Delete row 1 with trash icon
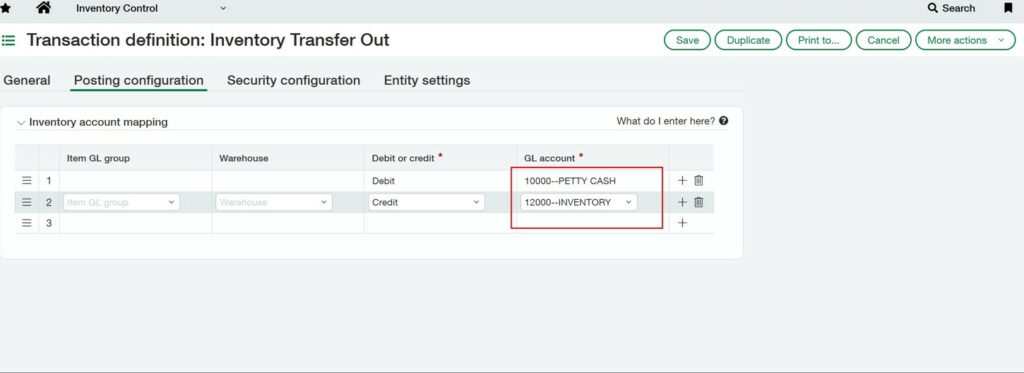Image resolution: width=1024 pixels, height=373 pixels. point(699,180)
